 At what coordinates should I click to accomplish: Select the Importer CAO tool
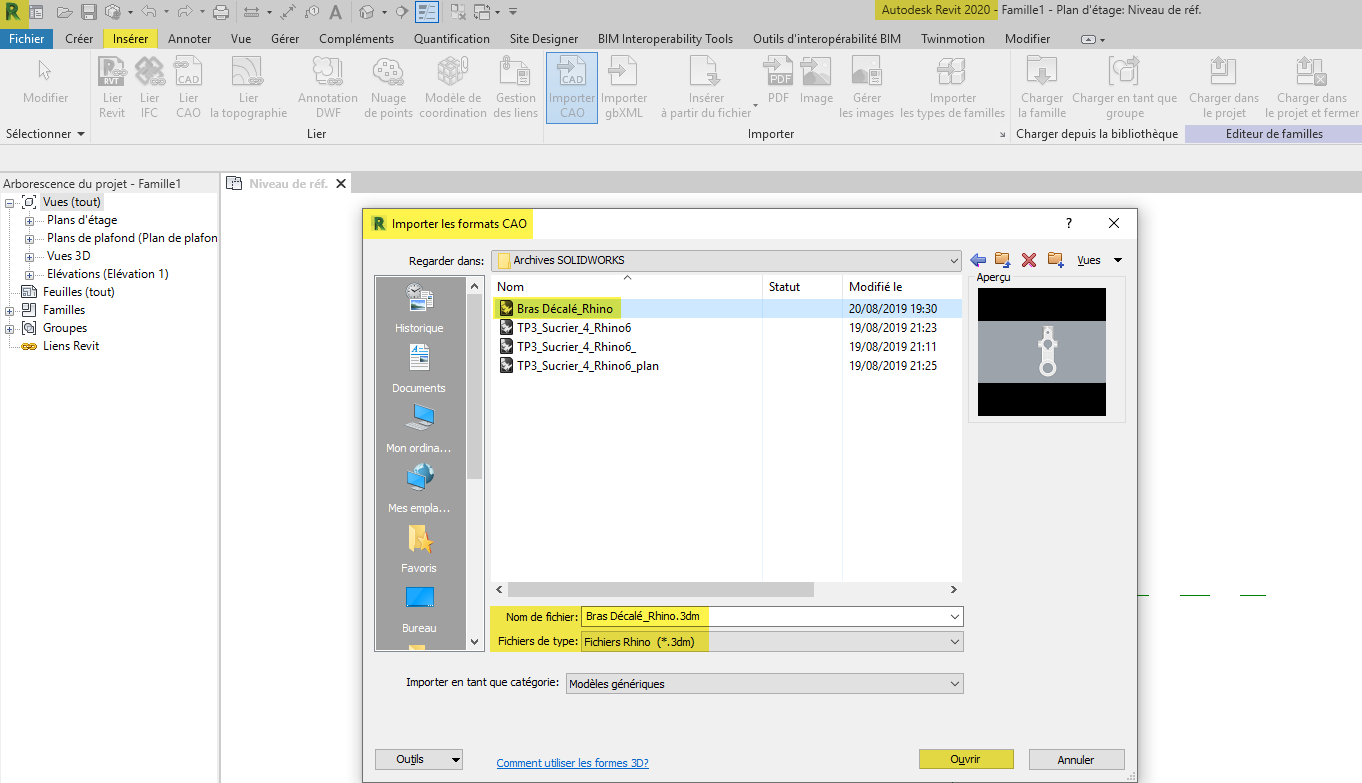tap(570, 87)
